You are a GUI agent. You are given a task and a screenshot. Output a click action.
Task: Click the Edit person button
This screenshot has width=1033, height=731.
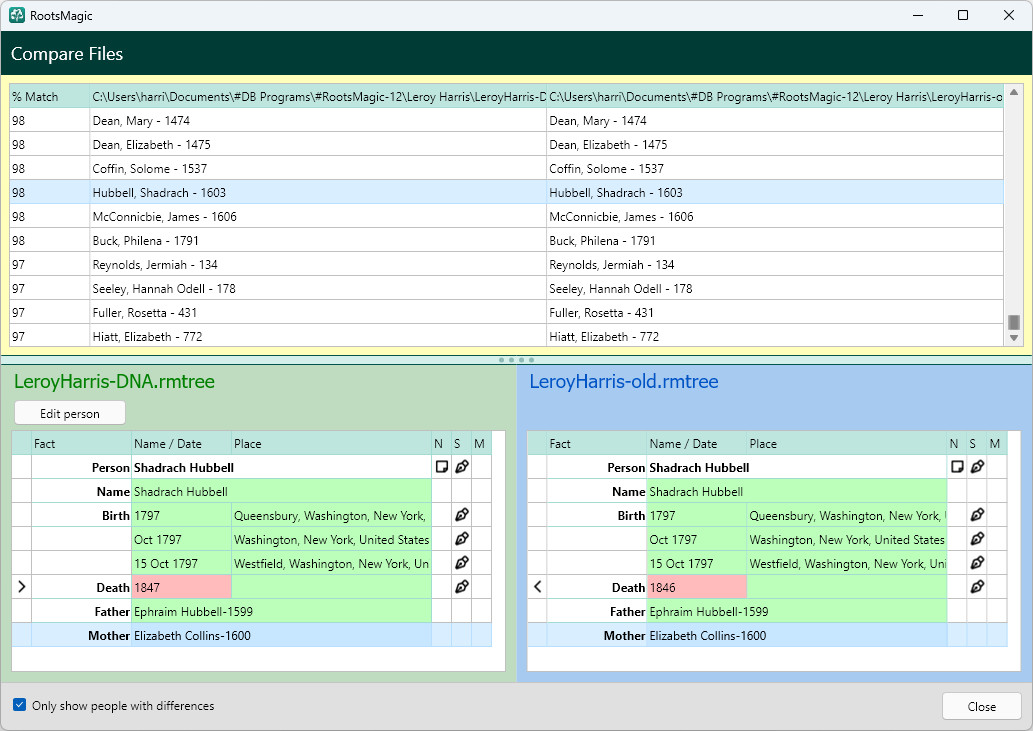pos(70,414)
